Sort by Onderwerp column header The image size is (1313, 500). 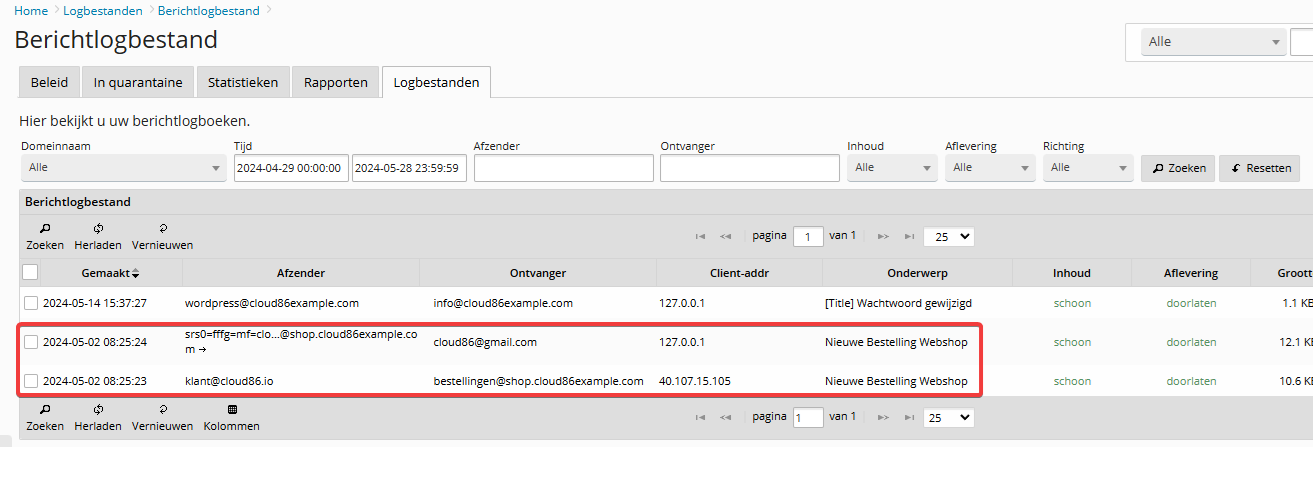point(917,273)
